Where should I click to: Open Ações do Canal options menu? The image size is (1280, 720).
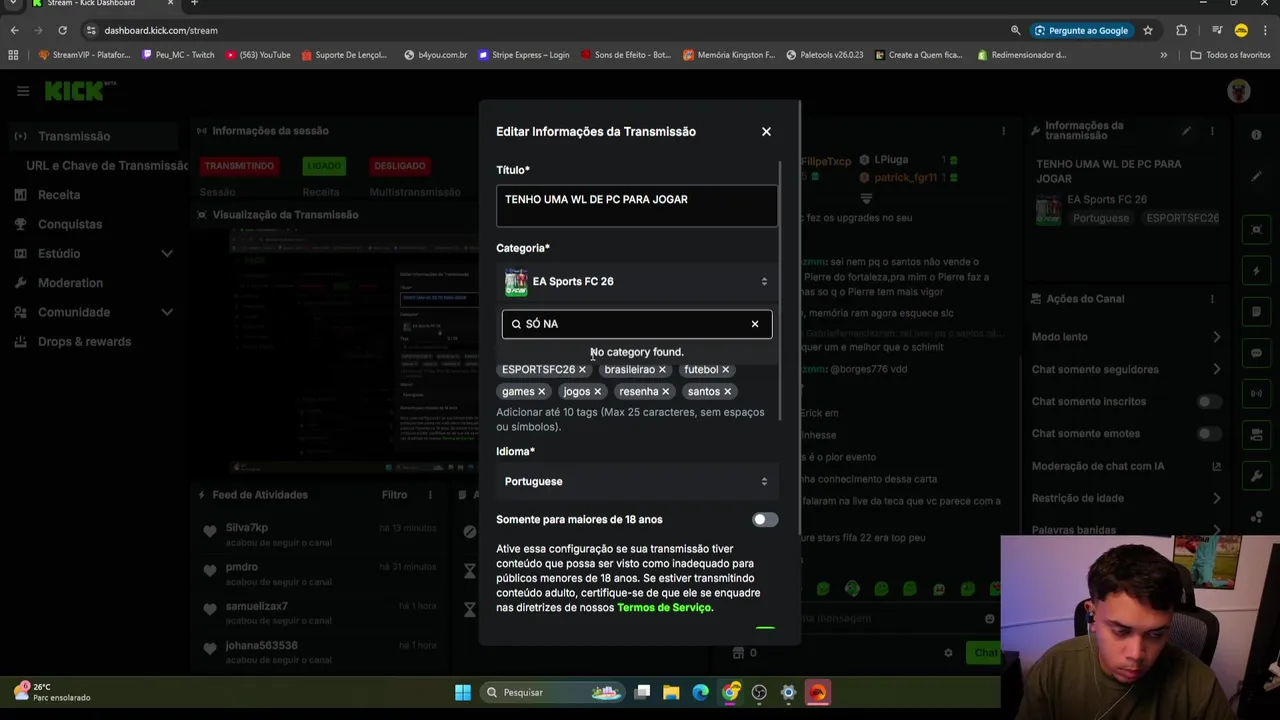(1211, 299)
